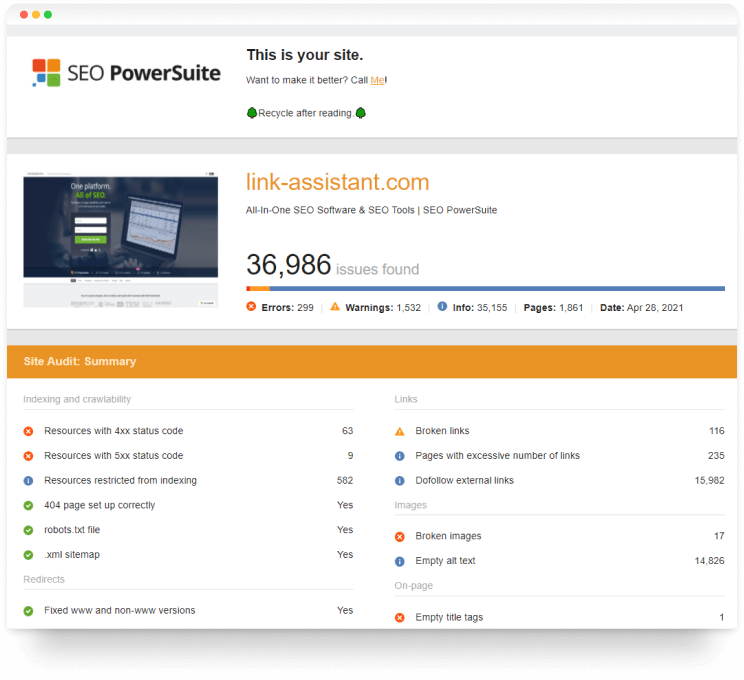Click the 'robots.txt file' row label

click(x=72, y=530)
